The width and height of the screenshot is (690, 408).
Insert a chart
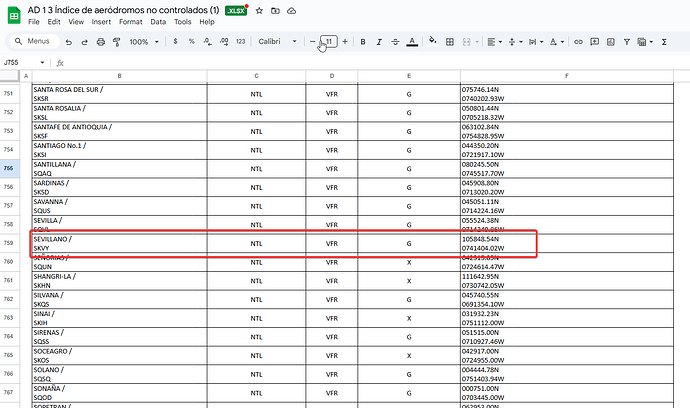coord(611,42)
